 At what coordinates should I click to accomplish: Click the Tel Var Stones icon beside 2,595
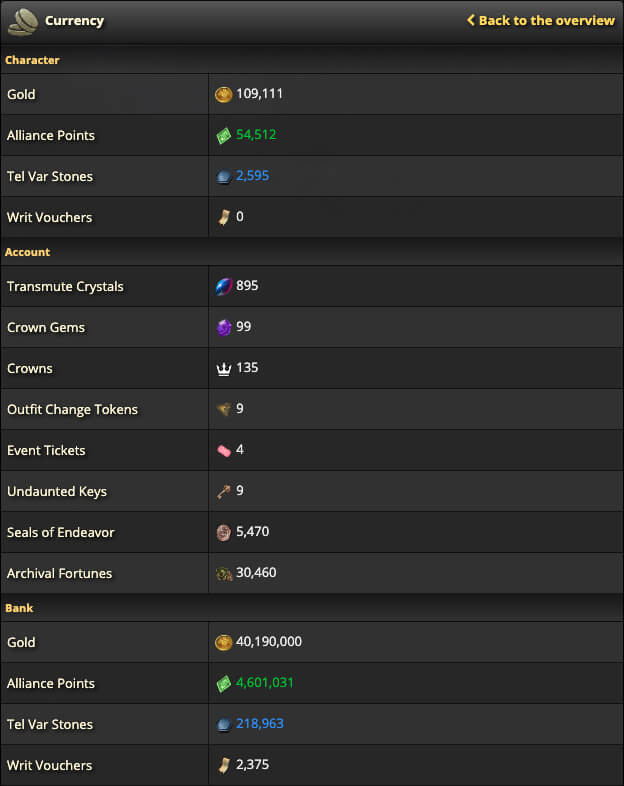pyautogui.click(x=224, y=176)
